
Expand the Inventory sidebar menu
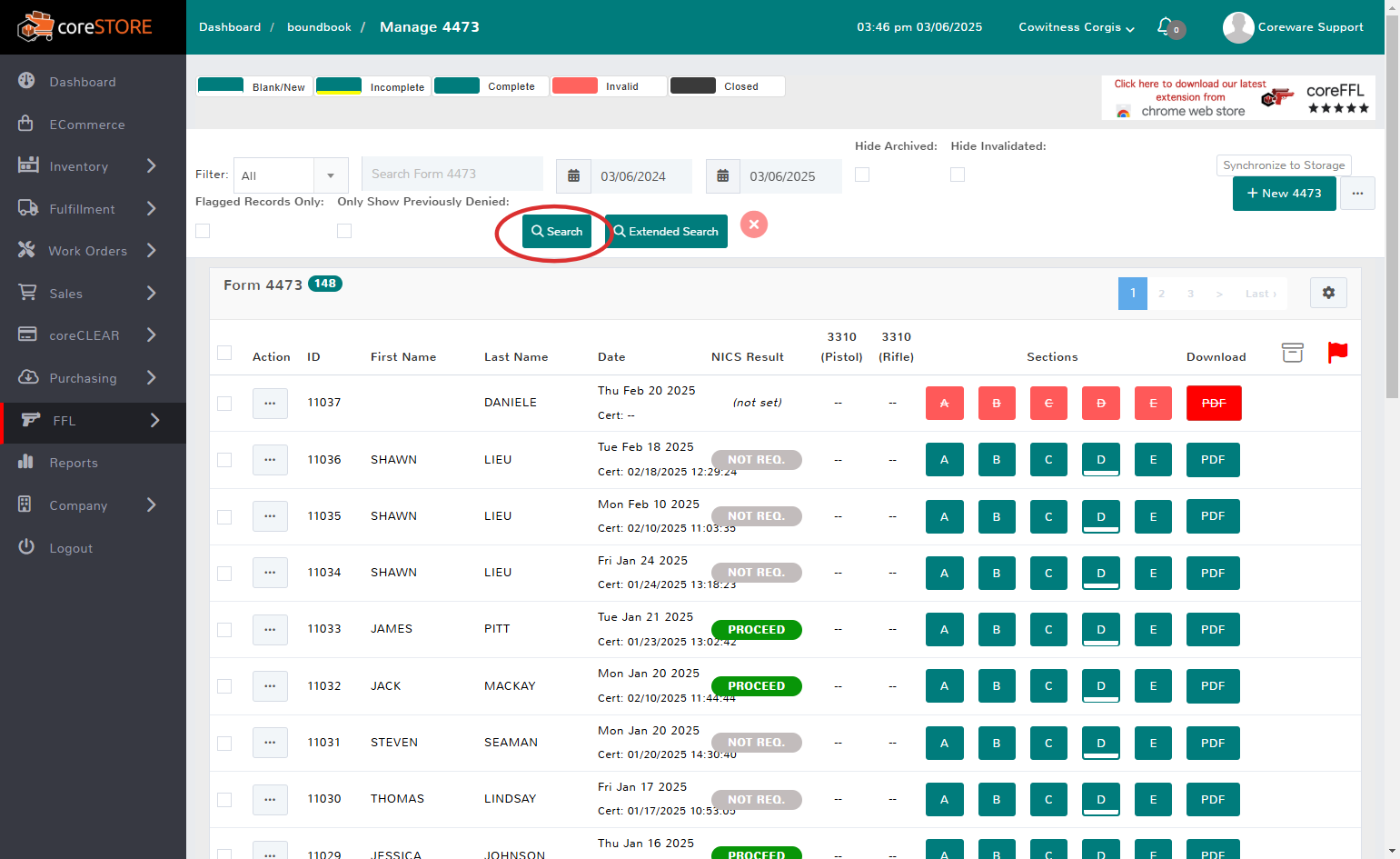tap(93, 166)
